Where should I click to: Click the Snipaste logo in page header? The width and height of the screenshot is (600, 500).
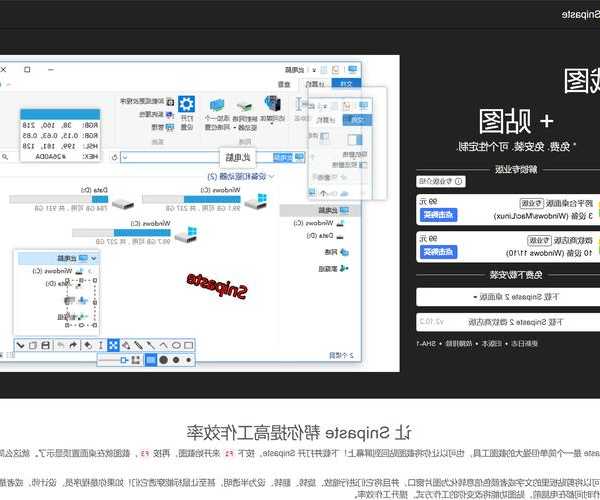coord(581,15)
